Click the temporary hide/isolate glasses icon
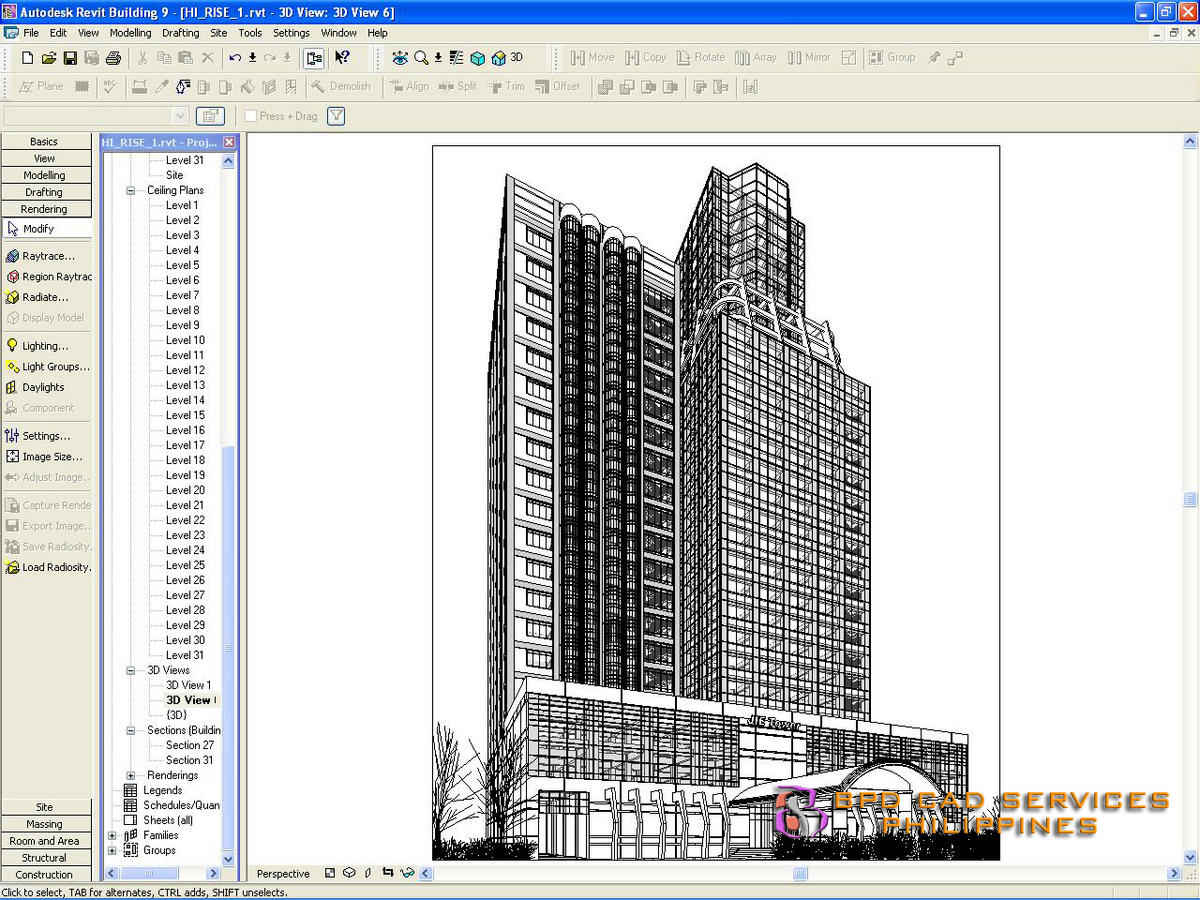 (406, 873)
